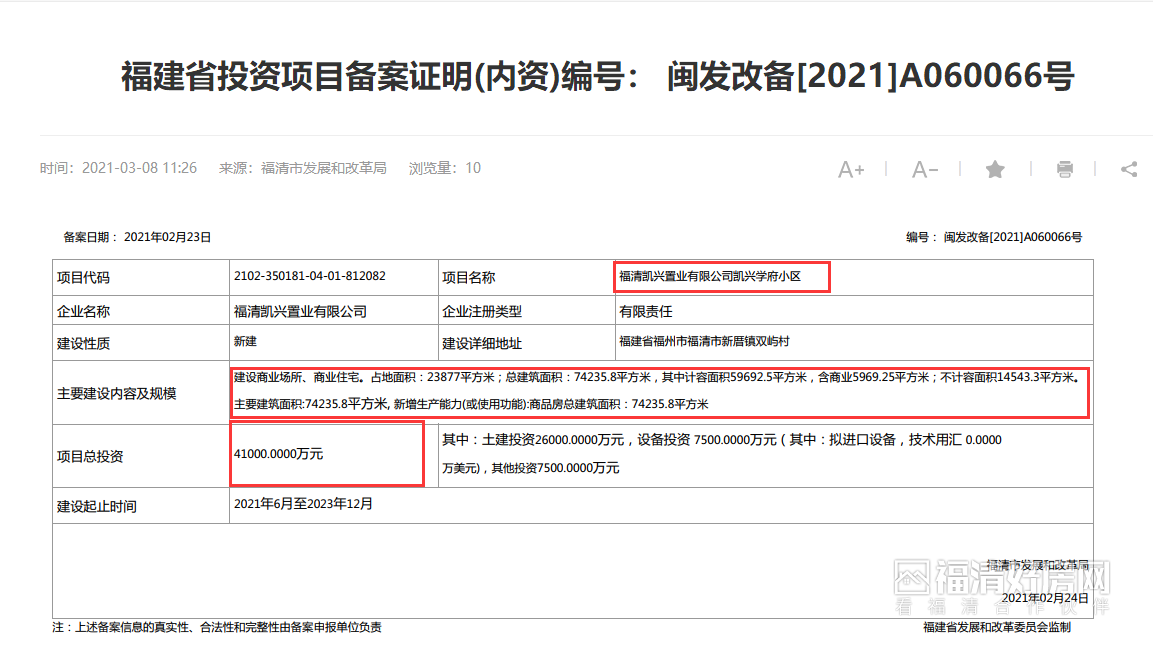Click the 项目总投资 label cell
This screenshot has width=1153, height=648.
click(x=140, y=456)
